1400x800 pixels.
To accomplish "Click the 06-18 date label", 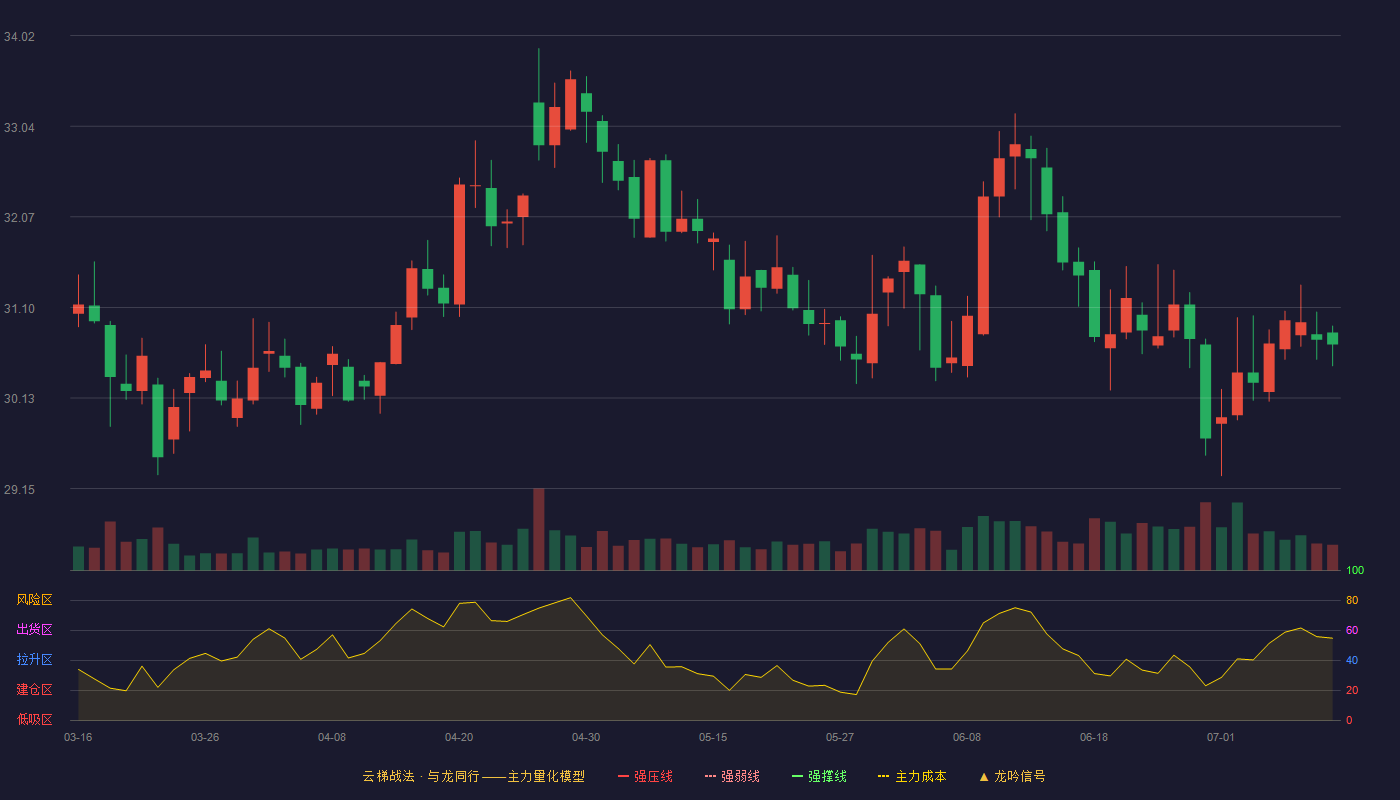I will 1094,737.
